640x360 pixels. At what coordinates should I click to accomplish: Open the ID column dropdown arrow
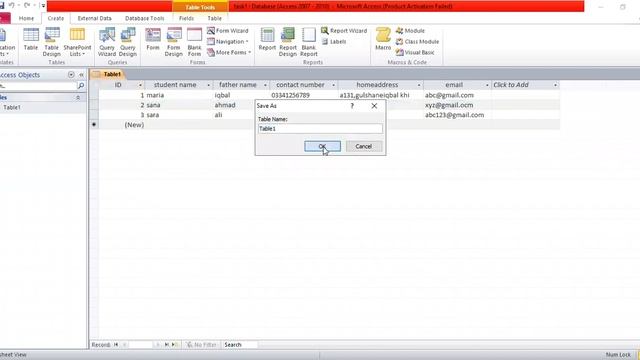(140, 85)
